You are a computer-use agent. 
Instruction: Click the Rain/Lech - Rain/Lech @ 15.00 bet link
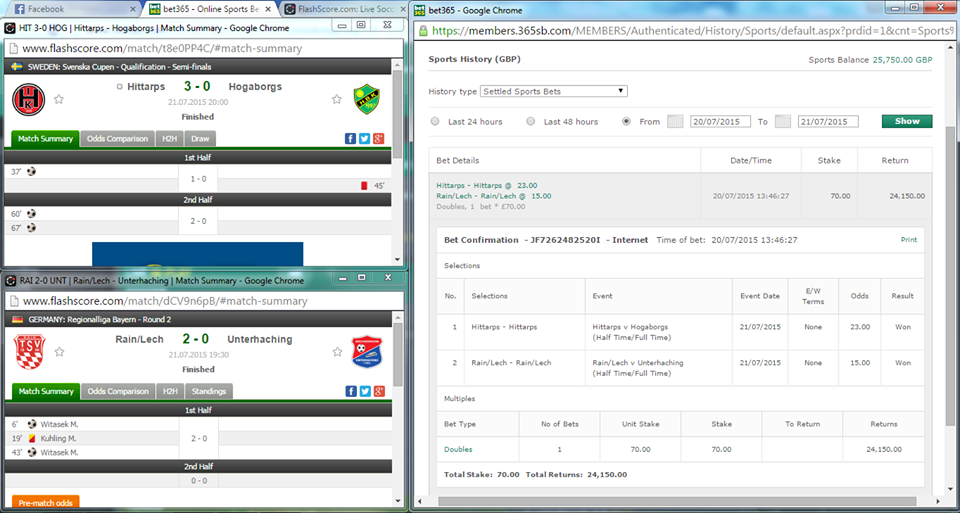coord(493,196)
